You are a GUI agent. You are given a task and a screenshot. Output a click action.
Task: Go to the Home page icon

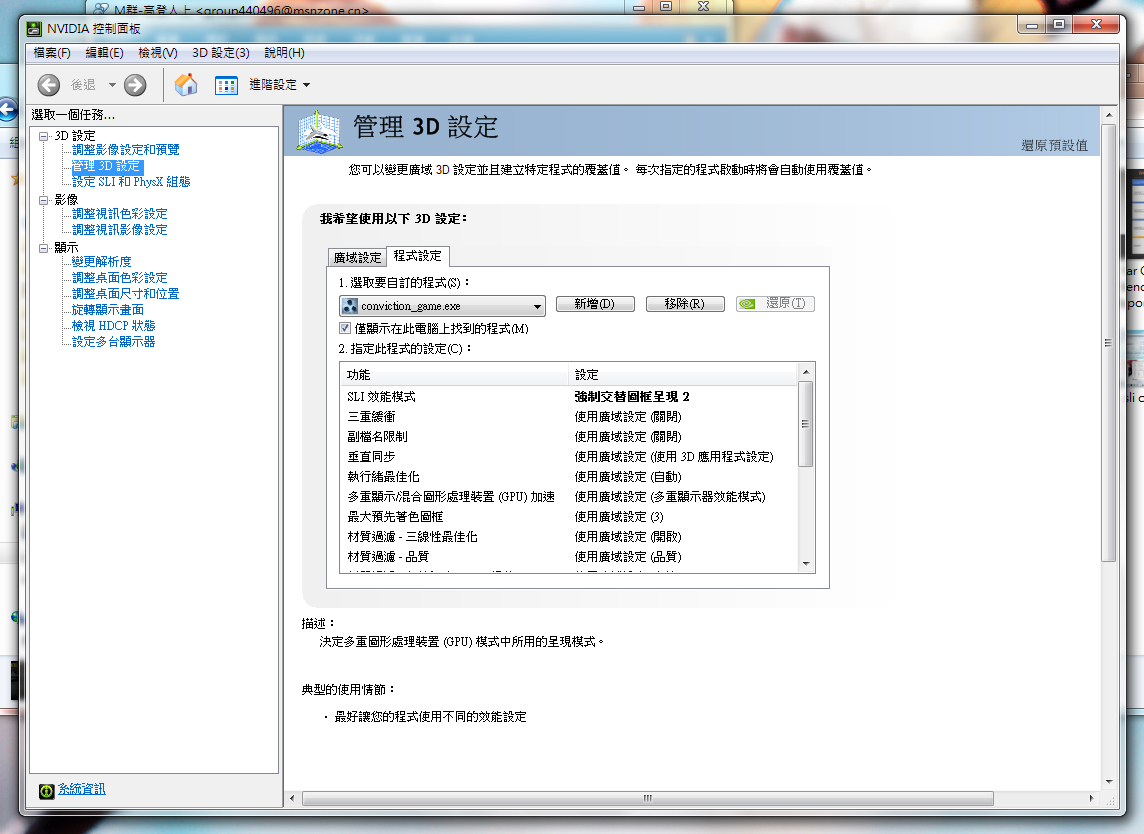(x=186, y=85)
